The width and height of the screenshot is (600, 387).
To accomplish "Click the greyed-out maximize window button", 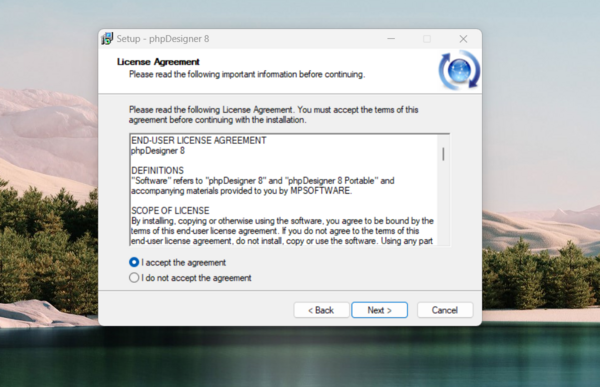I will coord(427,39).
